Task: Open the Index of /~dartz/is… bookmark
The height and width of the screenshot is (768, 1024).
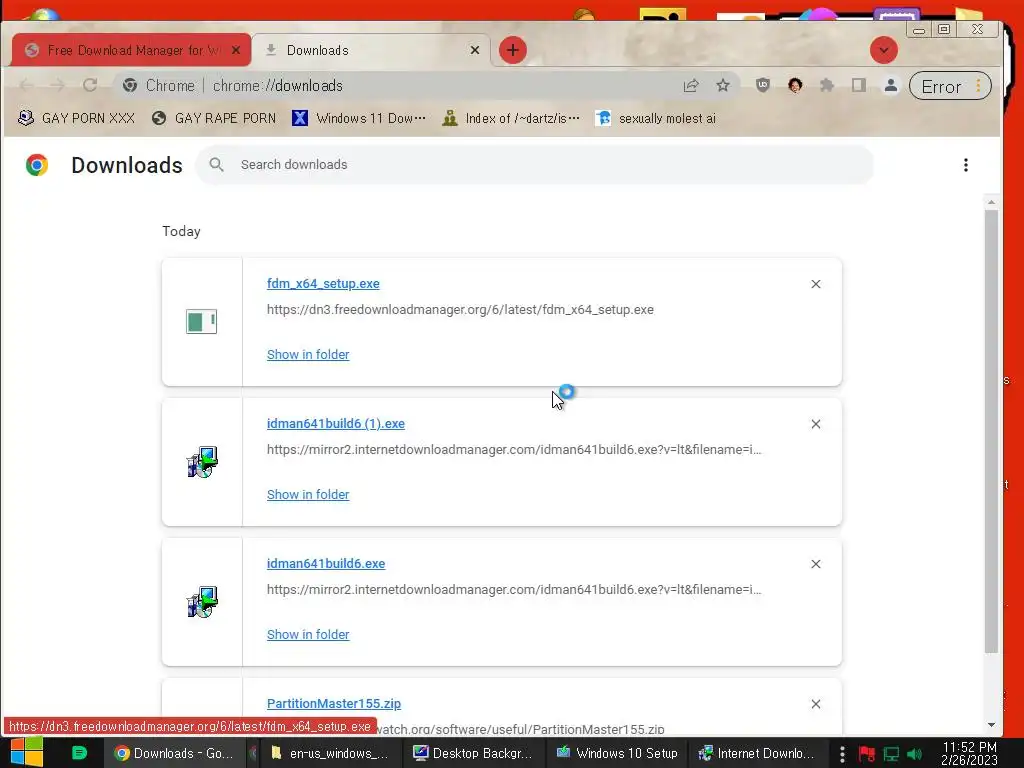Action: pos(511,118)
